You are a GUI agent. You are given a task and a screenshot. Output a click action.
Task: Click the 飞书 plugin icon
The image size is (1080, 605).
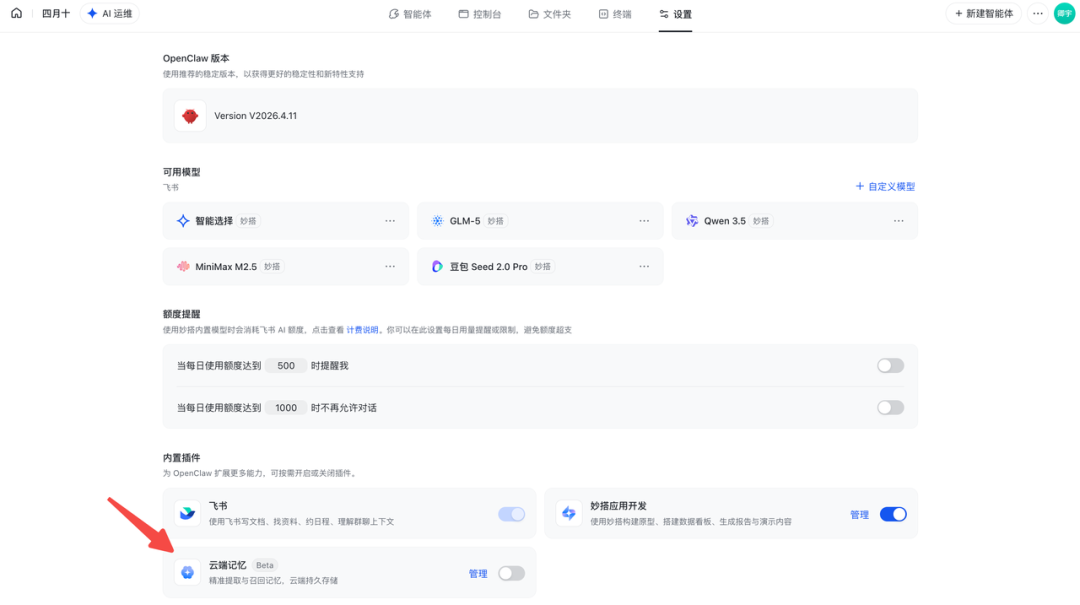[x=187, y=513]
